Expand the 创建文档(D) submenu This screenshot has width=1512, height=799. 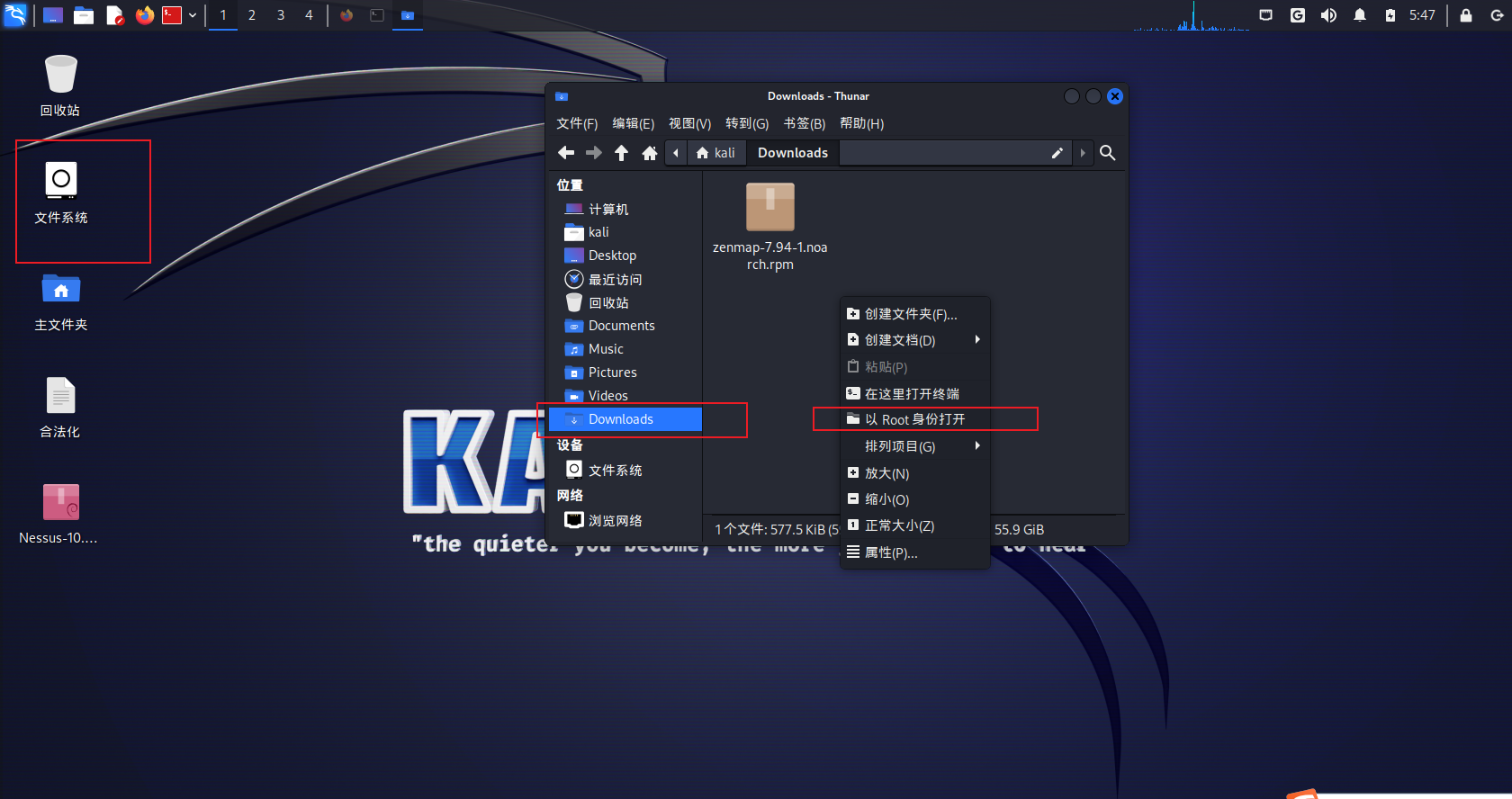914,340
